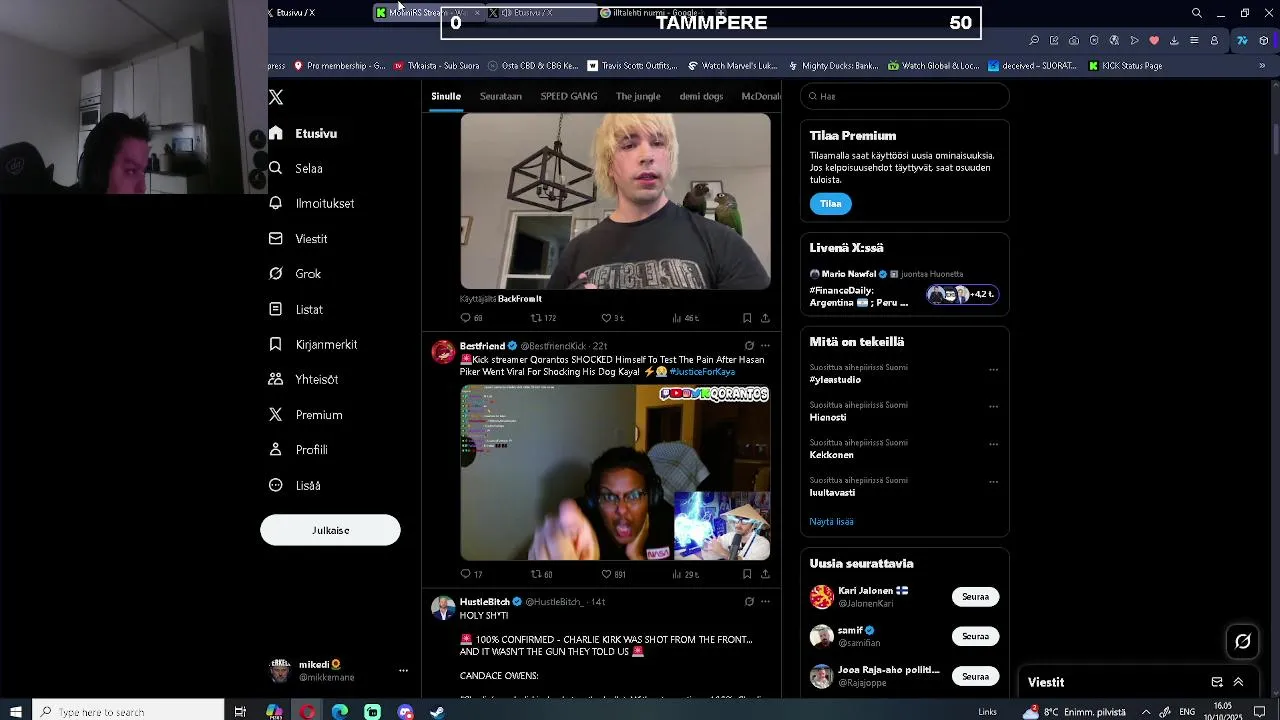Expand the Lisää more menu
1280x720 pixels.
coord(295,486)
